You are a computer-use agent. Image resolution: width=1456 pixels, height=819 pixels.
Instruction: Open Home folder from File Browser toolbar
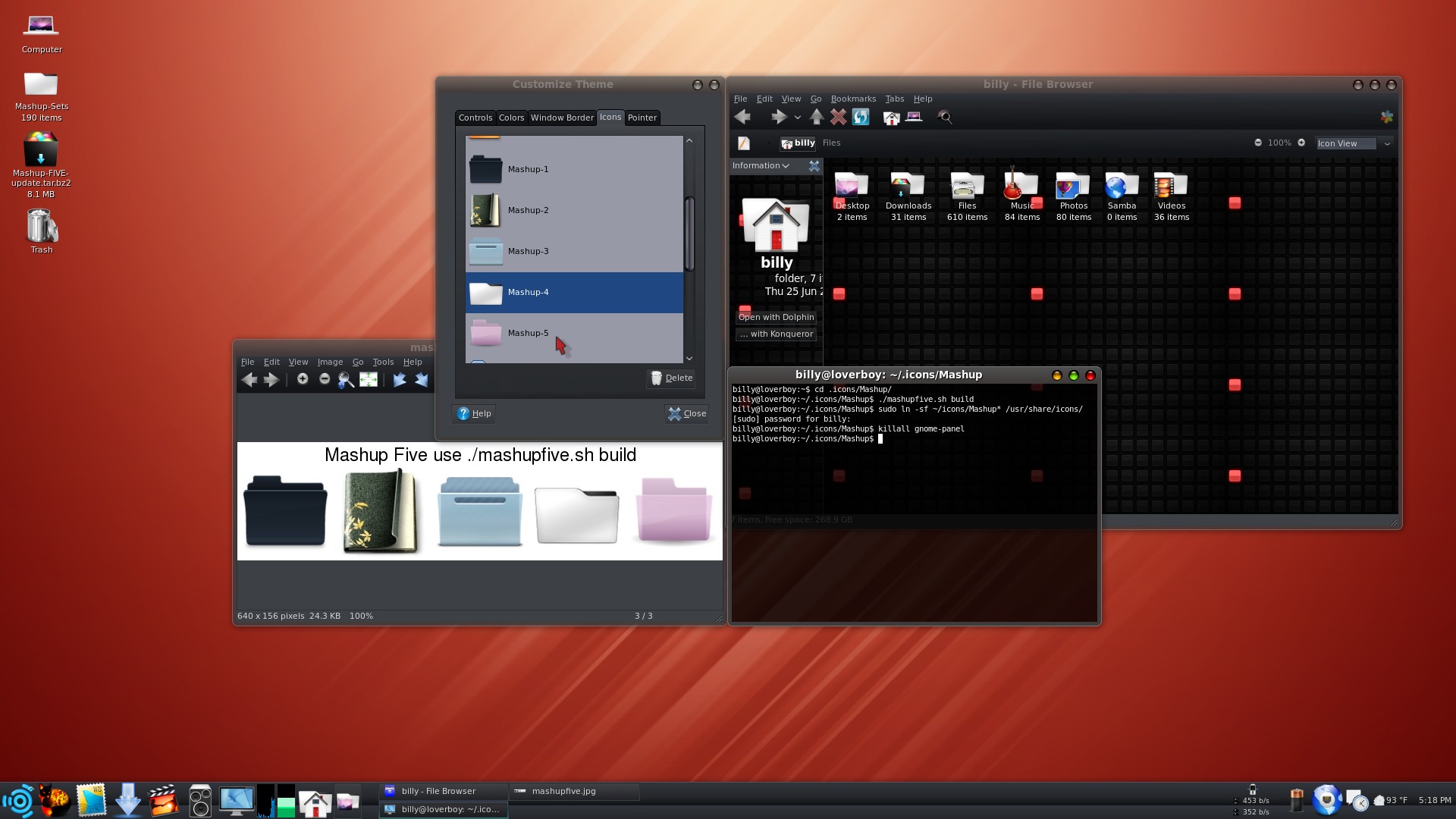[x=891, y=117]
